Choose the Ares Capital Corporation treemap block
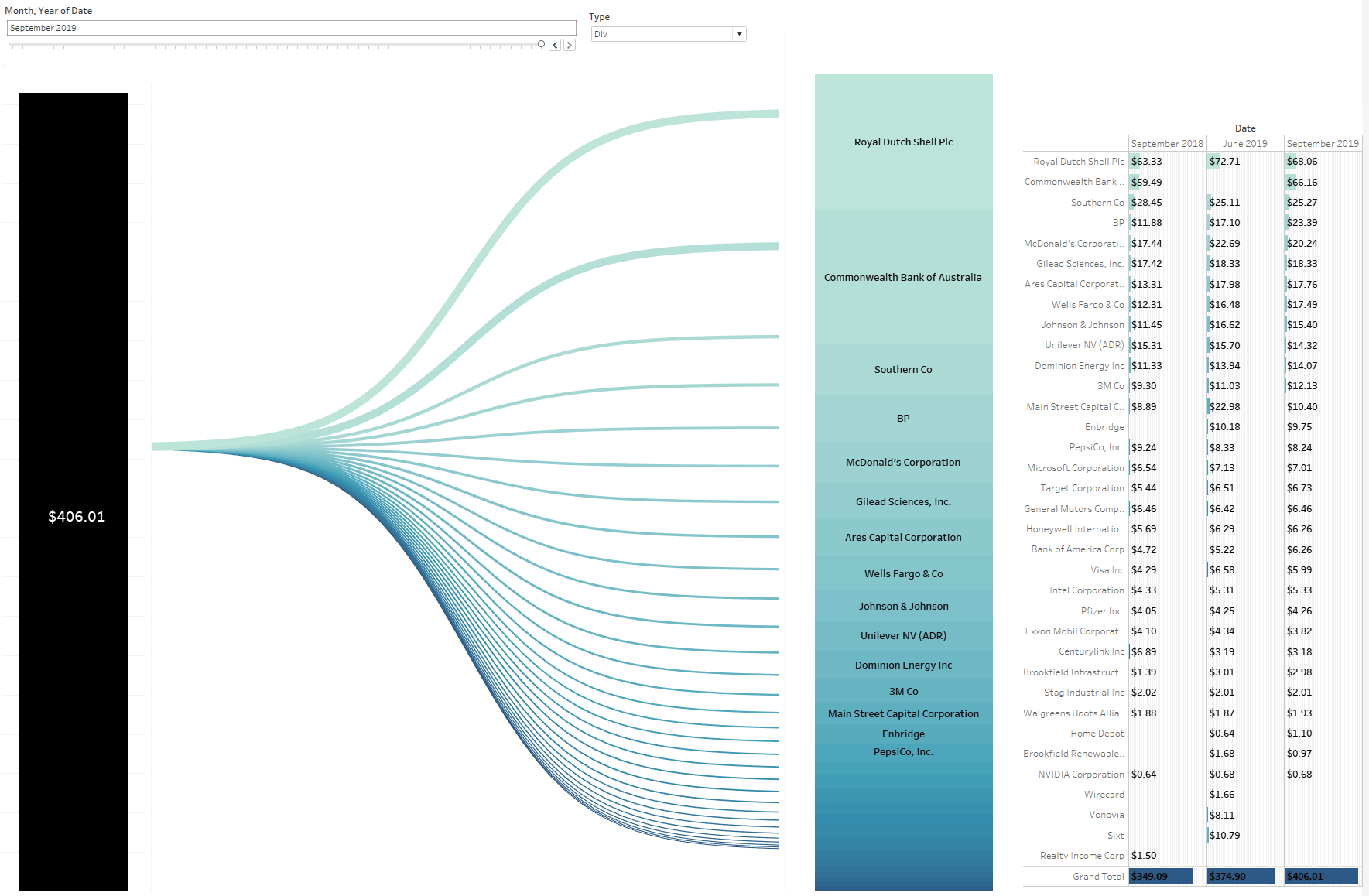This screenshot has width=1369, height=896. pyautogui.click(x=904, y=537)
